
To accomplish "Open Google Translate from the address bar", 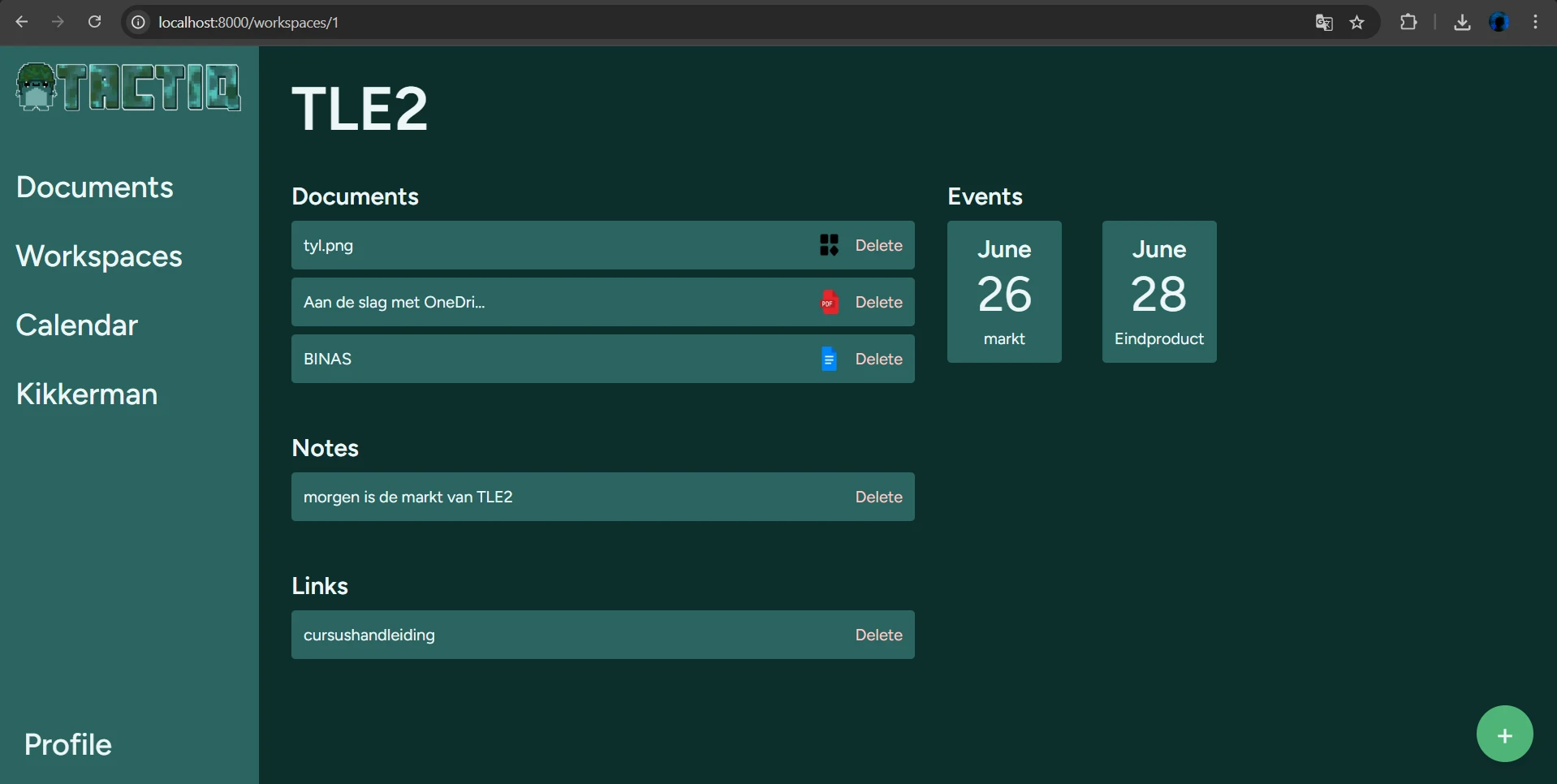I will pyautogui.click(x=1323, y=22).
